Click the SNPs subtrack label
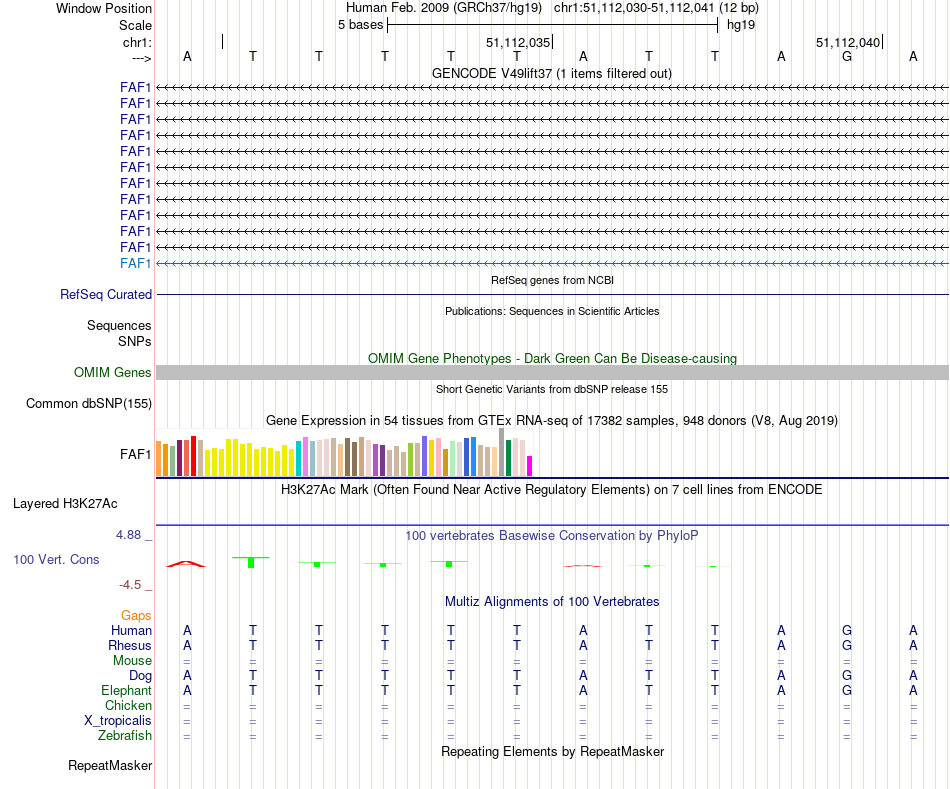Viewport: 950px width, 789px height. [135, 341]
